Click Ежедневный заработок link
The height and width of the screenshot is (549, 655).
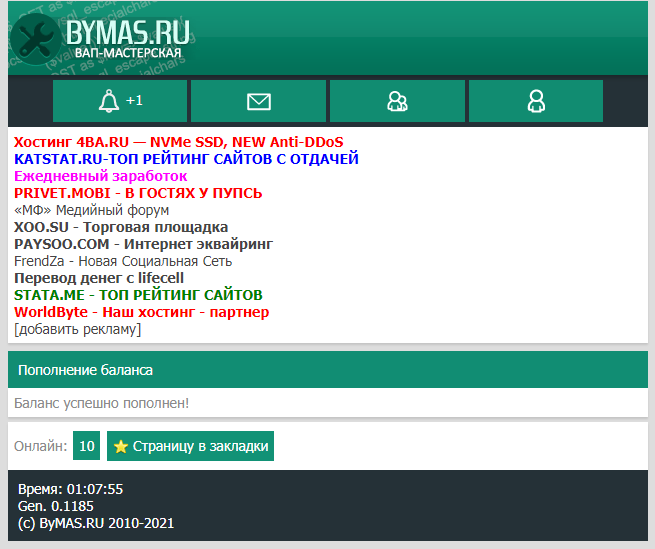(x=100, y=176)
